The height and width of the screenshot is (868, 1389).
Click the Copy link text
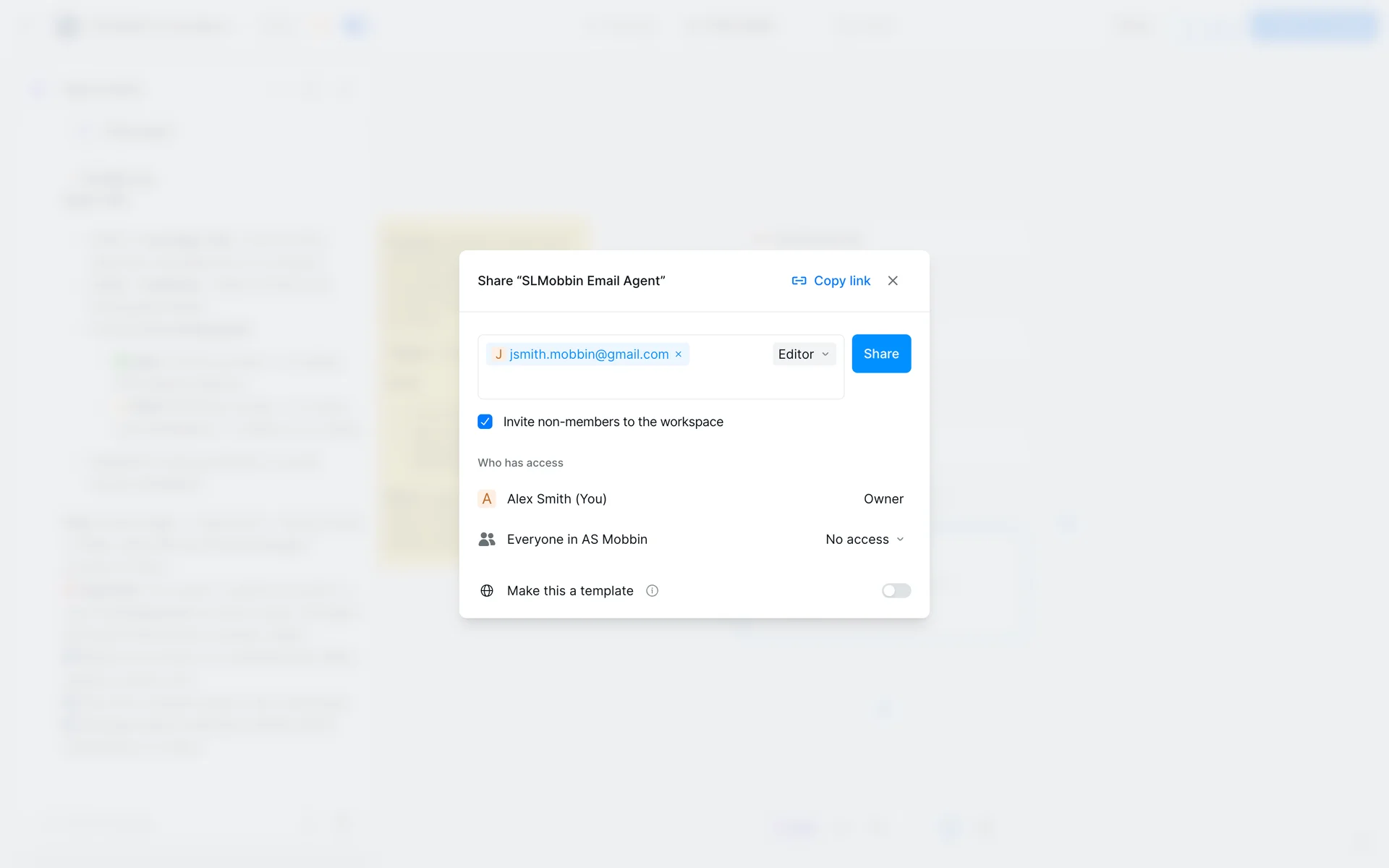tap(842, 281)
